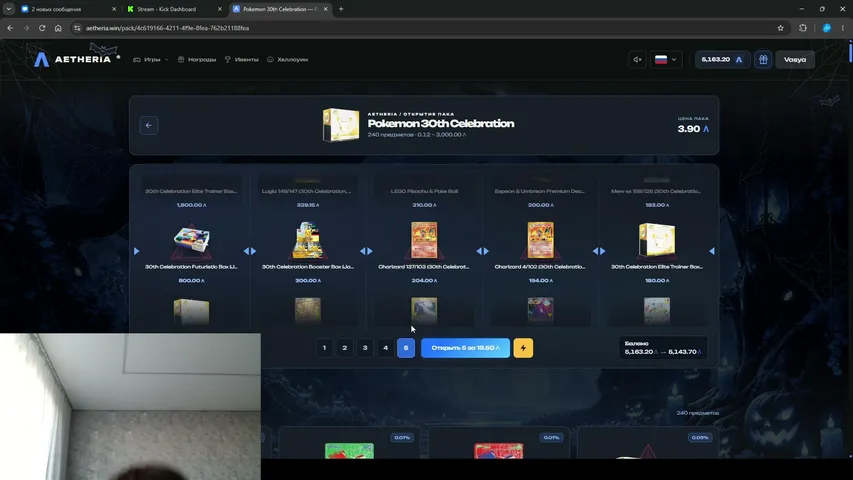The height and width of the screenshot is (480, 853).
Task: Select pack quantity 3
Action: [365, 348]
